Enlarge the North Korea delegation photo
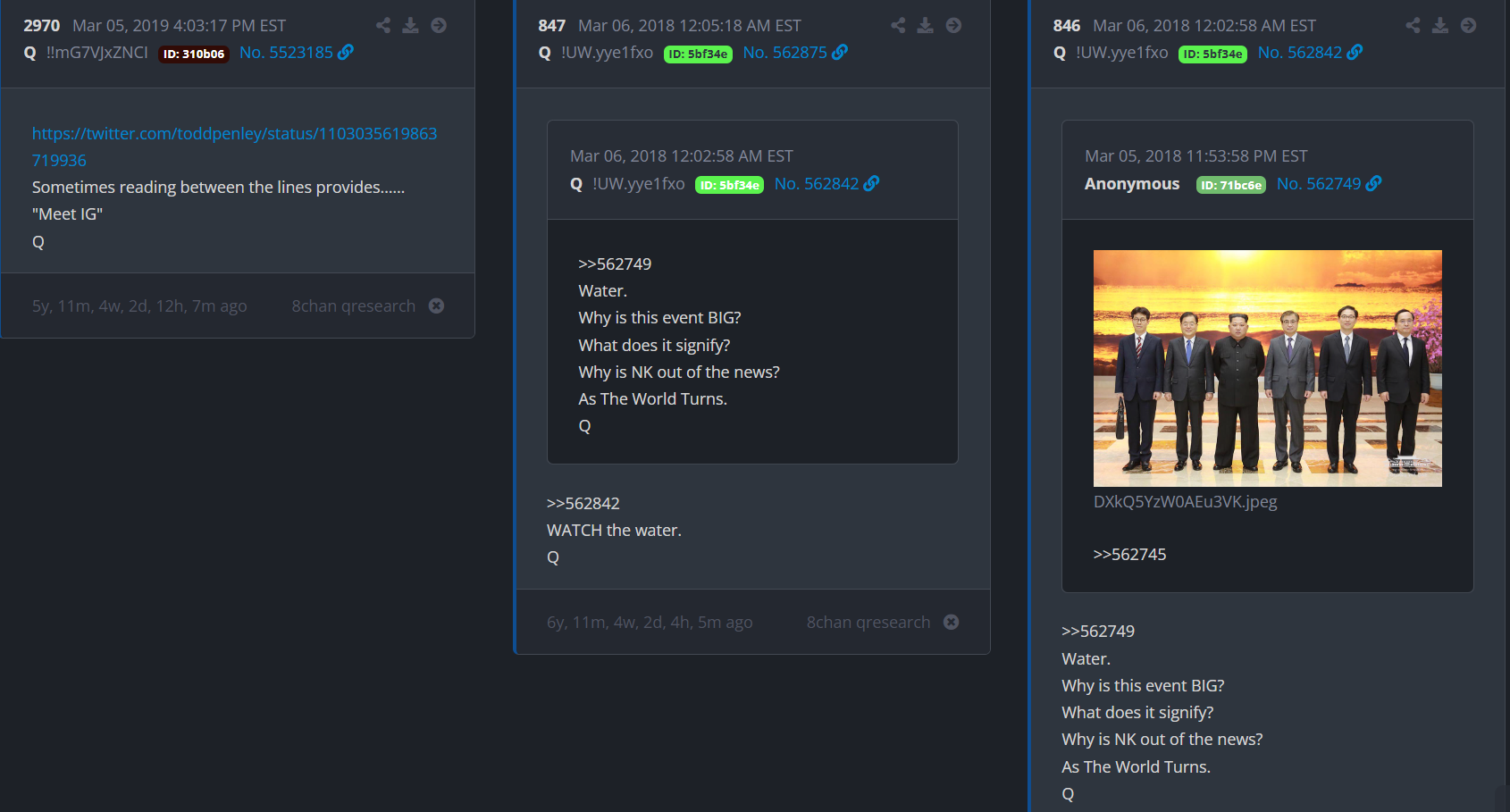Viewport: 1510px width, 812px height. pyautogui.click(x=1268, y=368)
